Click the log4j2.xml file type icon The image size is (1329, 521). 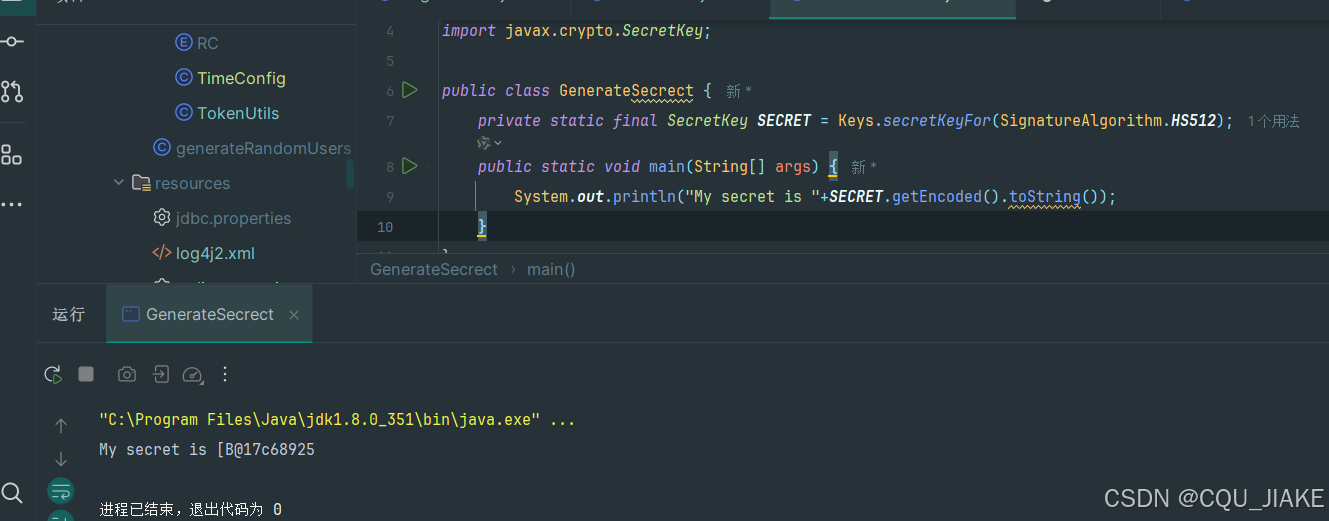162,252
